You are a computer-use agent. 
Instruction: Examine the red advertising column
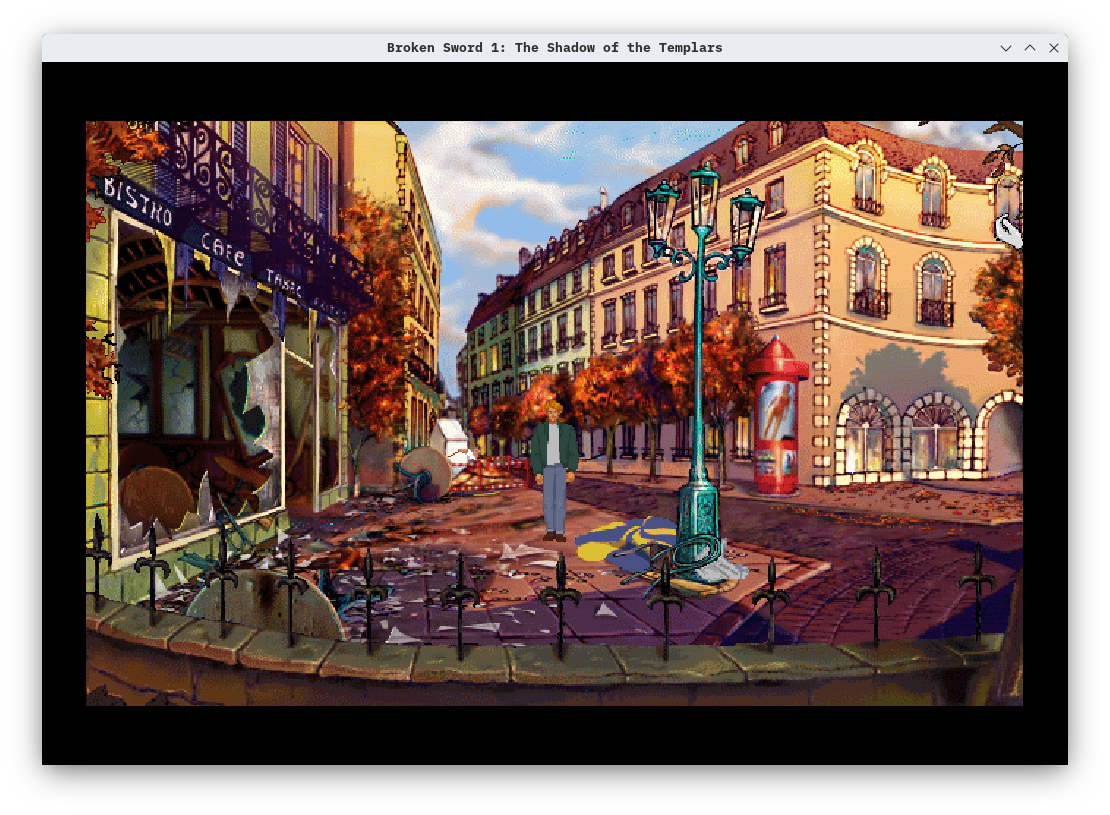[777, 418]
